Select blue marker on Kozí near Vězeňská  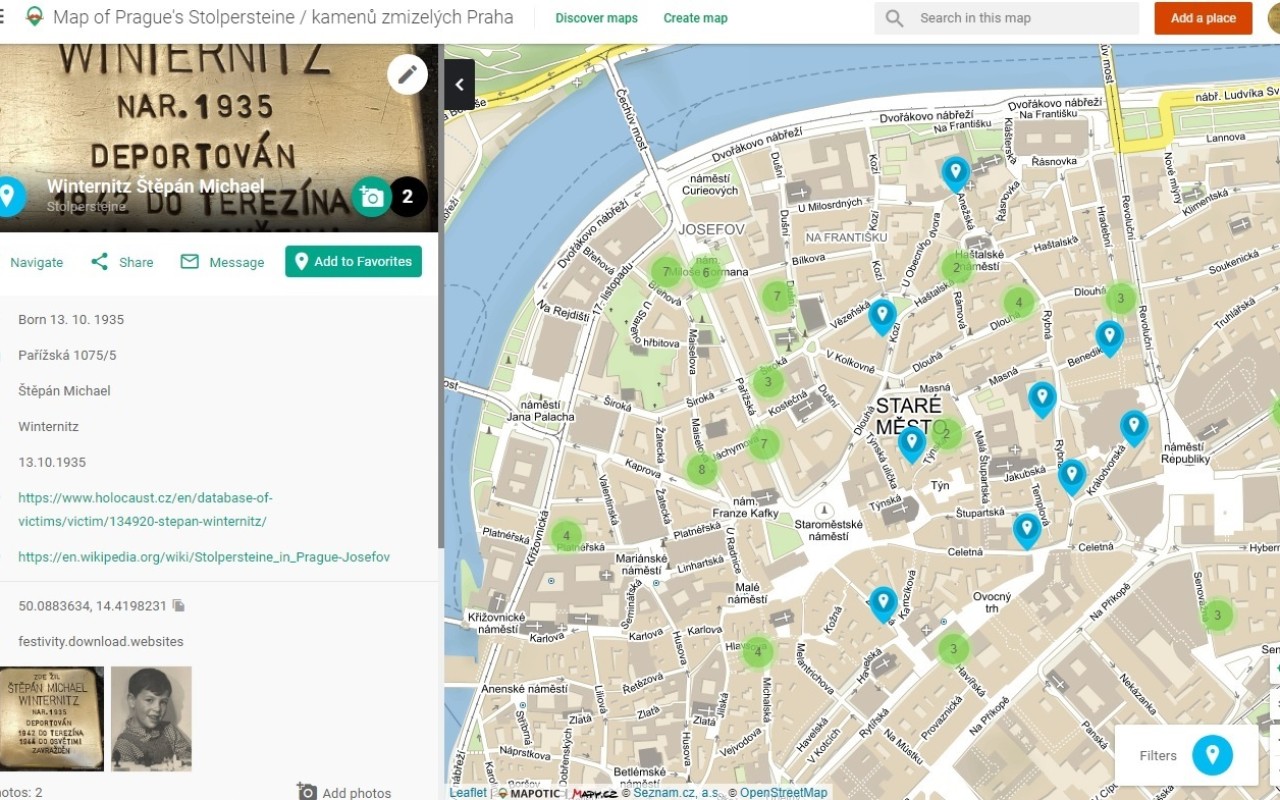(882, 317)
